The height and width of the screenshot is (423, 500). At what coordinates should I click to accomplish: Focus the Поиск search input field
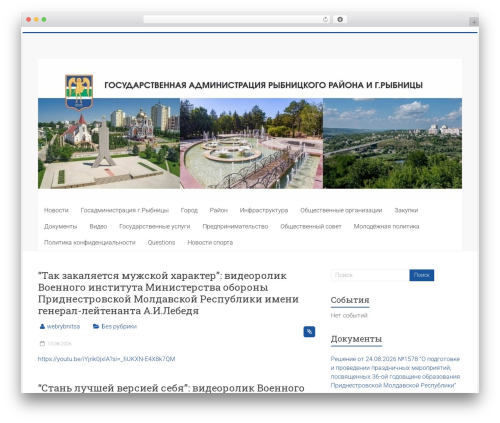(x=370, y=275)
